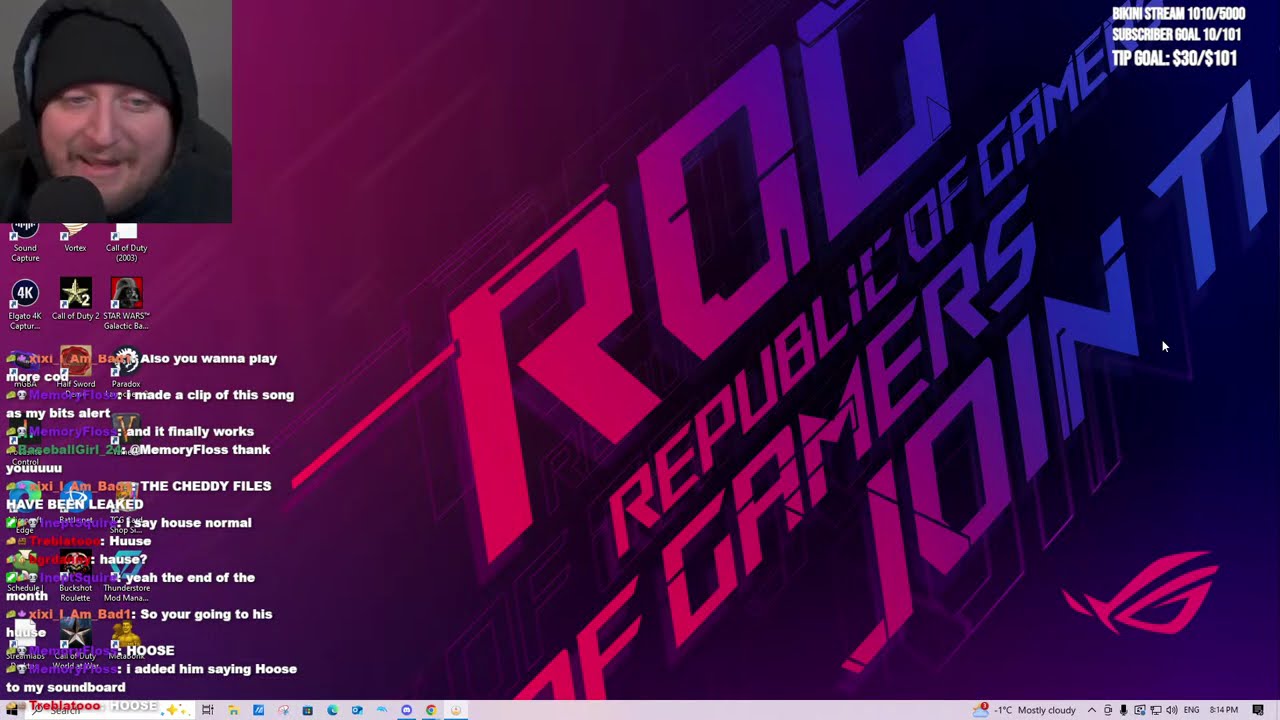Open Microsoft Store from the taskbar
This screenshot has width=1280, height=720.
(x=307, y=710)
